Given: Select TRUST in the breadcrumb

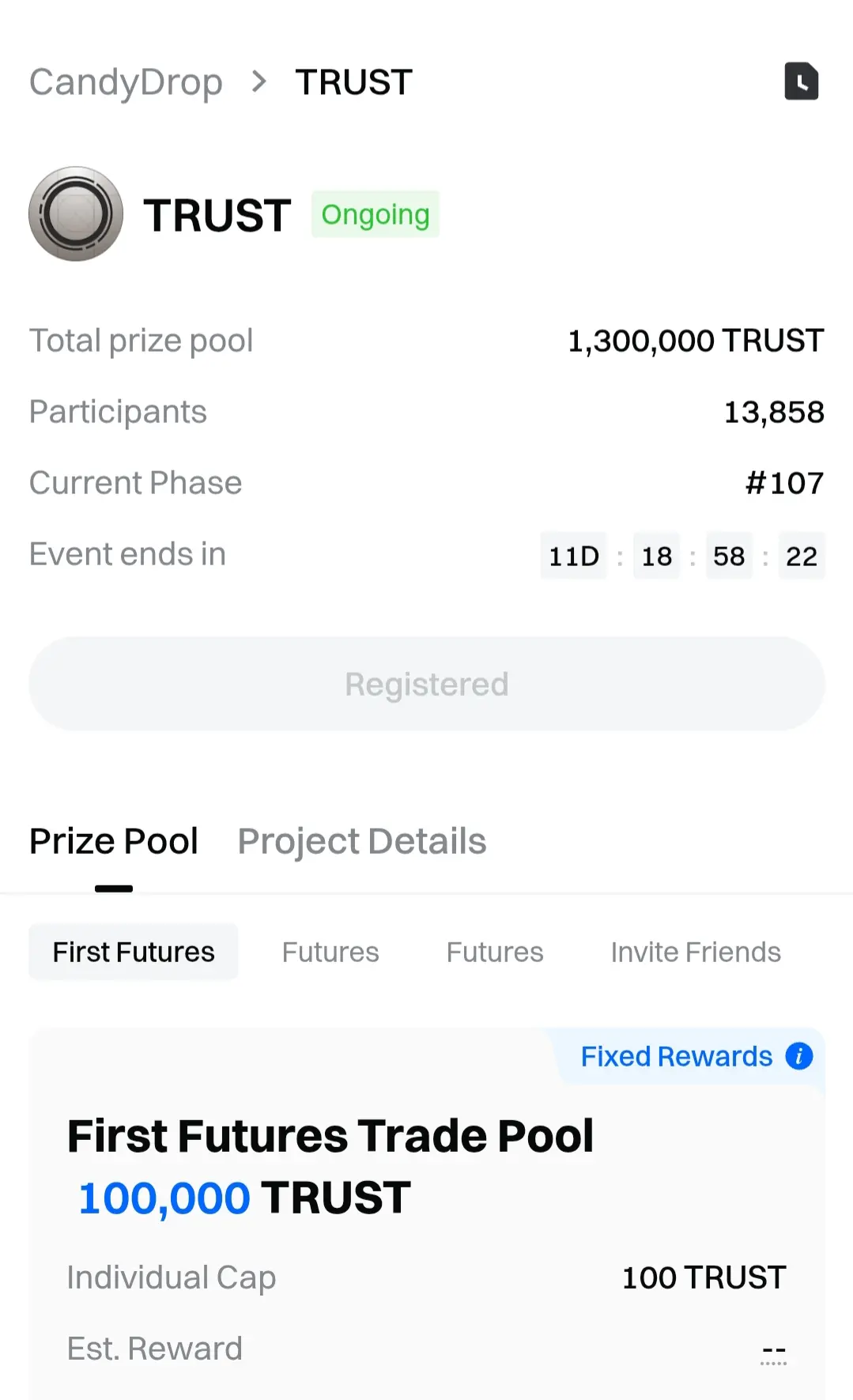Looking at the screenshot, I should click(x=353, y=82).
